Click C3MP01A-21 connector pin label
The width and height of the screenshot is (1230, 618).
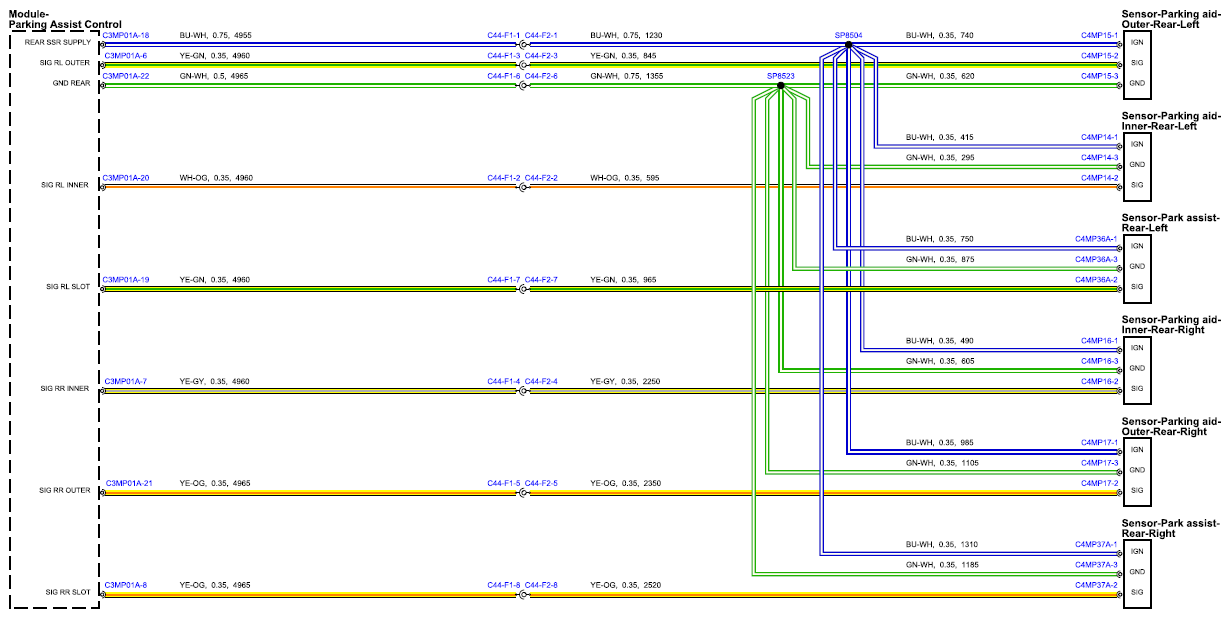(128, 483)
